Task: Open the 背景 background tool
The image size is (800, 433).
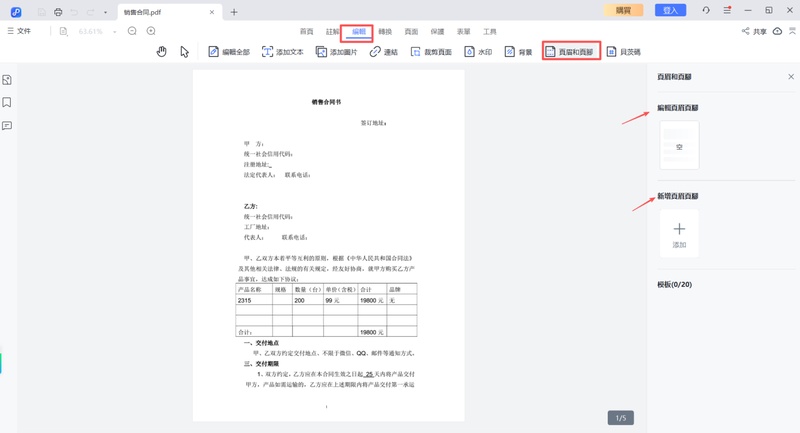Action: point(518,51)
